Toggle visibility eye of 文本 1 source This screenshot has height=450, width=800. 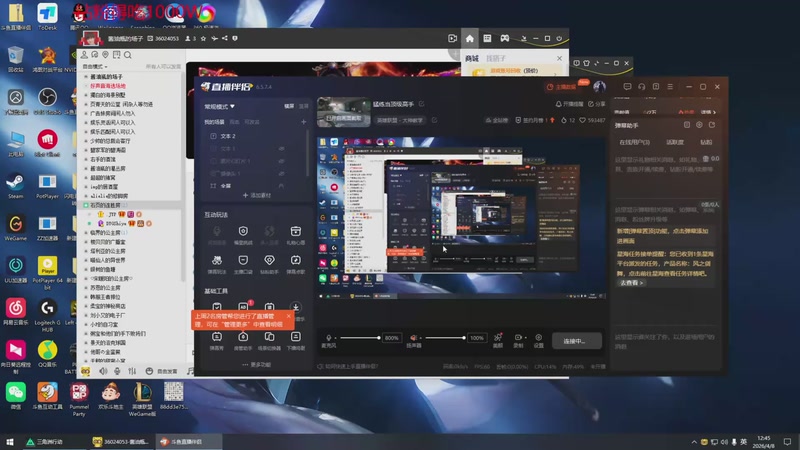pyautogui.click(x=281, y=148)
